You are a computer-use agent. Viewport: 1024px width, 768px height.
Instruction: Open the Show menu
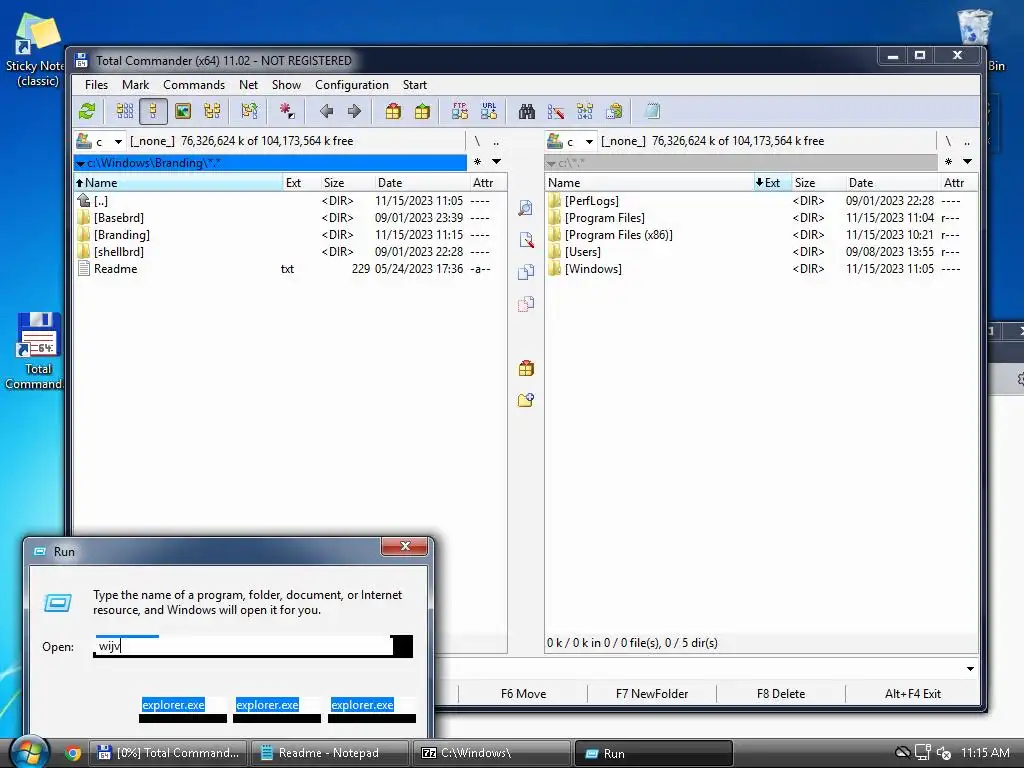(286, 85)
